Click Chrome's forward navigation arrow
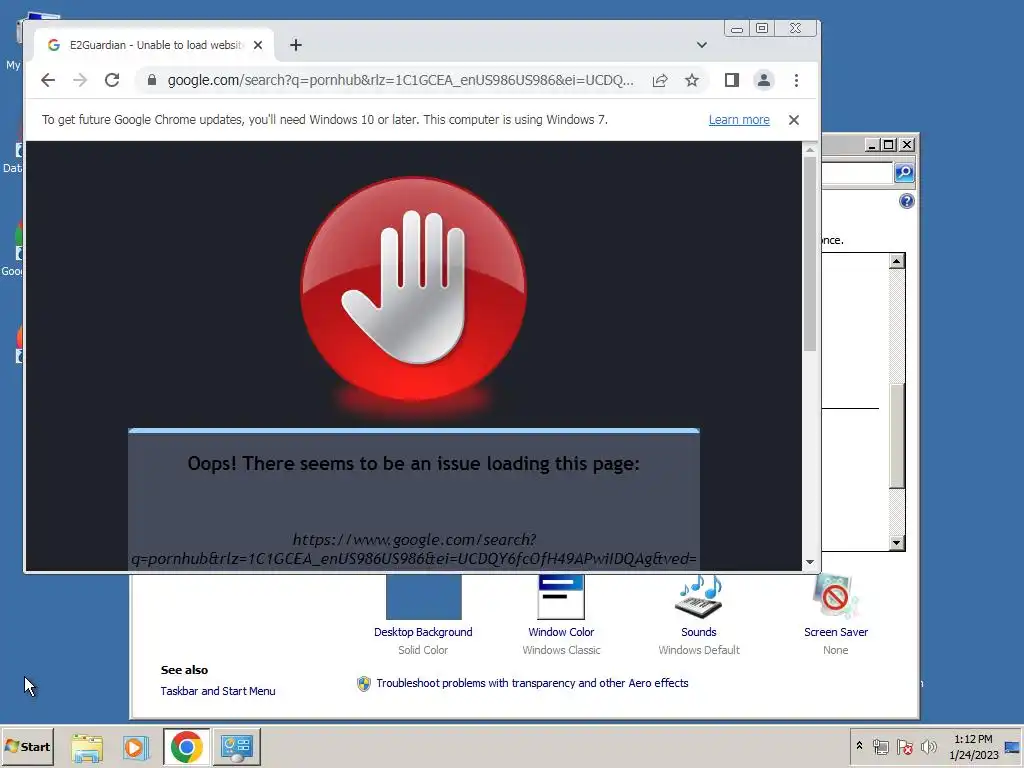 coord(80,80)
